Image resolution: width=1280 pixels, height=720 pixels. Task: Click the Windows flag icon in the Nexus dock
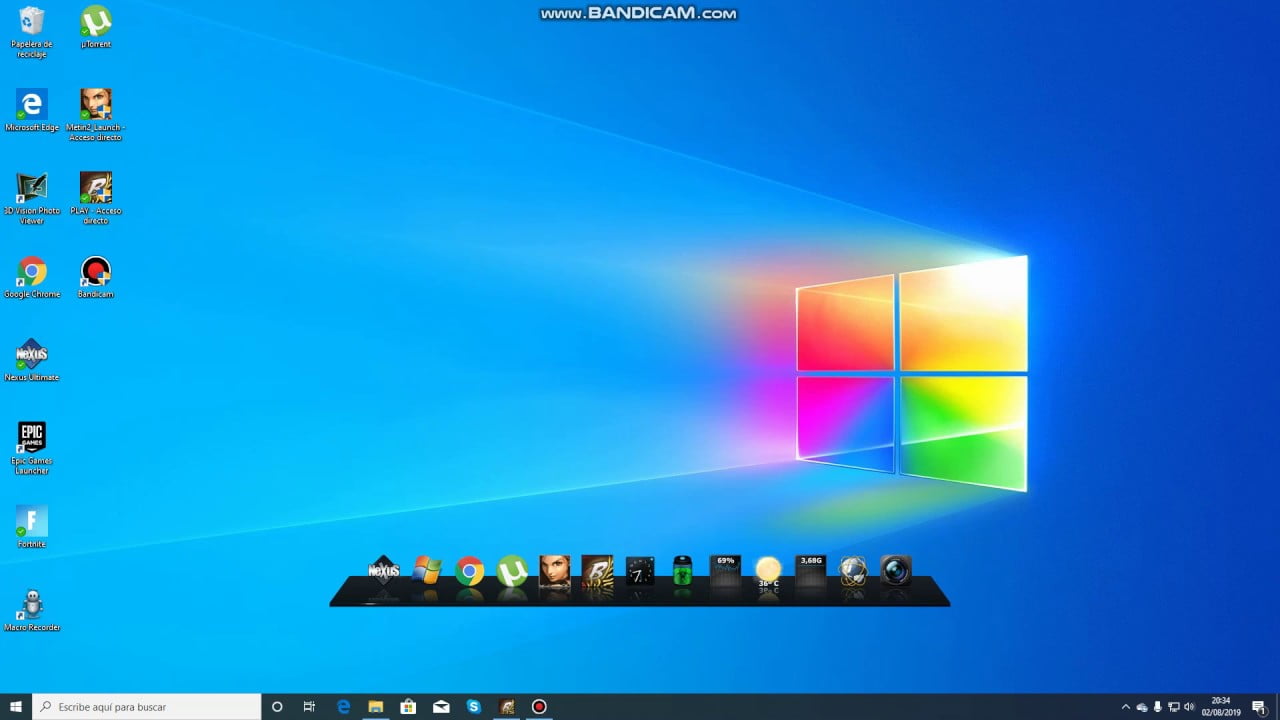point(427,571)
